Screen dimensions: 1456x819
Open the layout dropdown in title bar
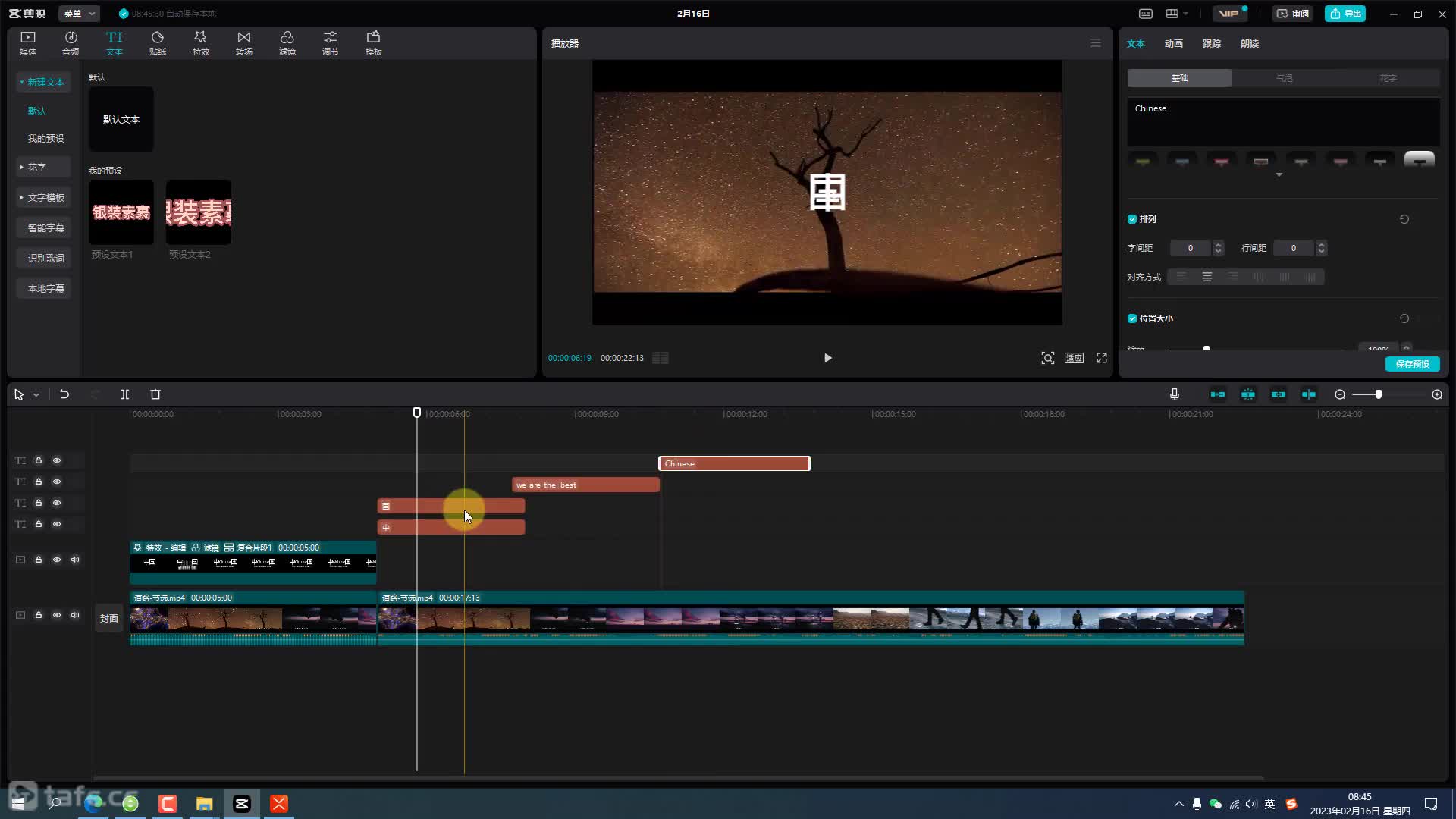pos(1177,14)
